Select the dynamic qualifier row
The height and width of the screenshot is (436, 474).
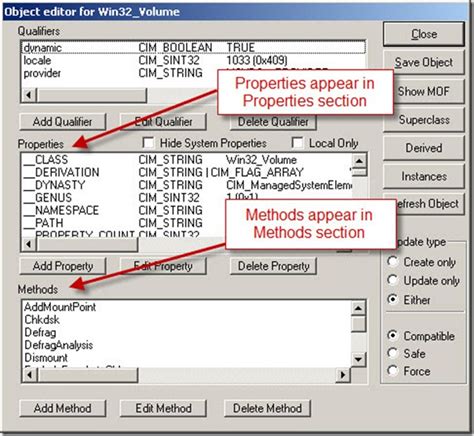click(193, 48)
